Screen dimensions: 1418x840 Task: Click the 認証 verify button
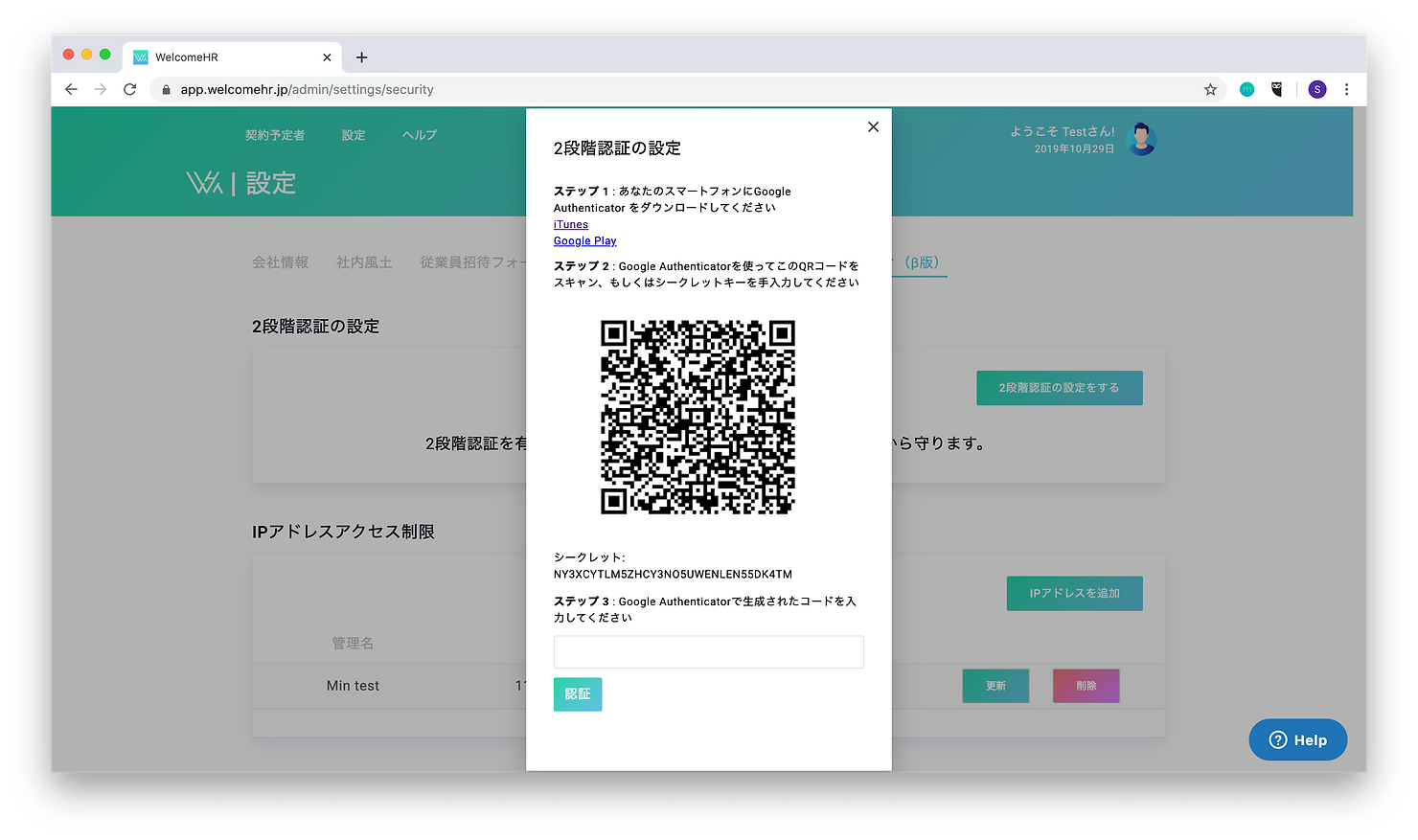point(578,694)
